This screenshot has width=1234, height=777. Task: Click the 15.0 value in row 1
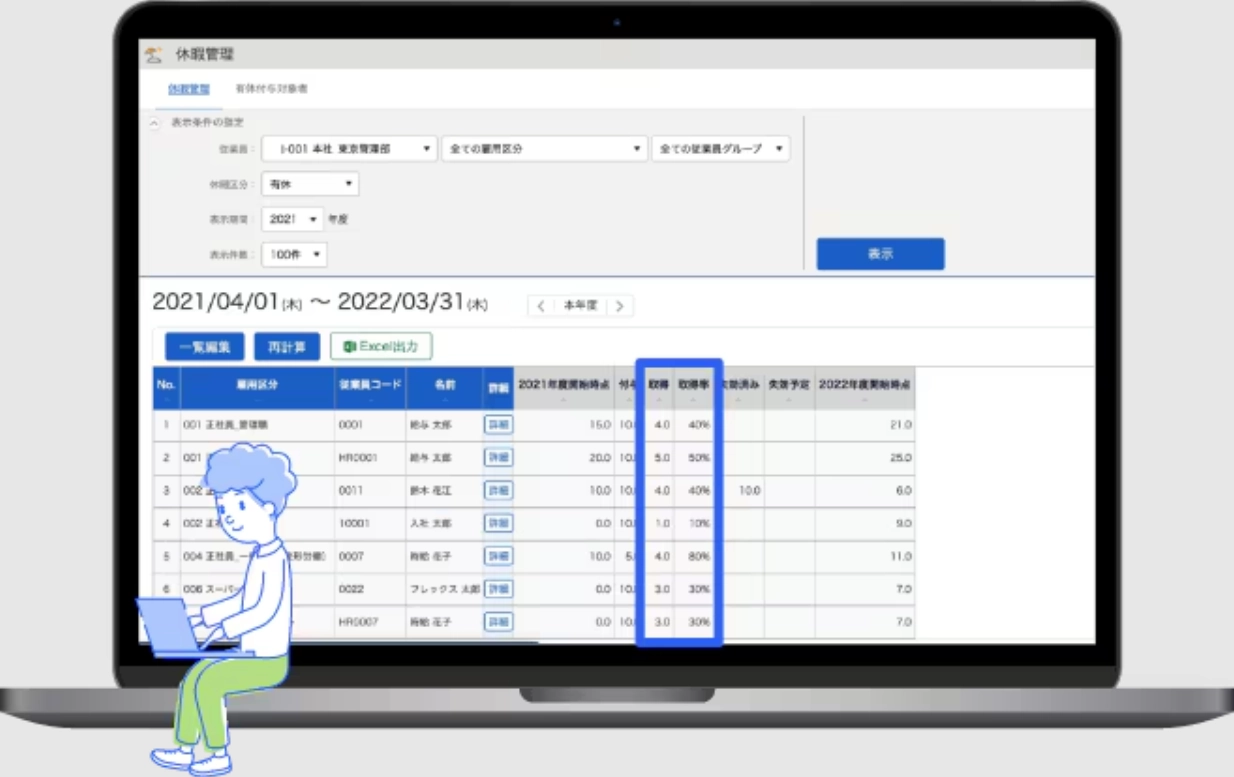tap(600, 425)
